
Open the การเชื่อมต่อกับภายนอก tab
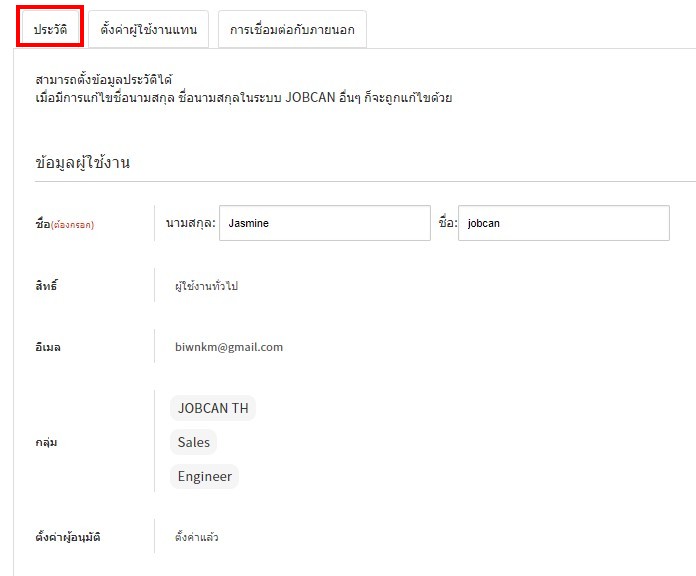pos(292,30)
